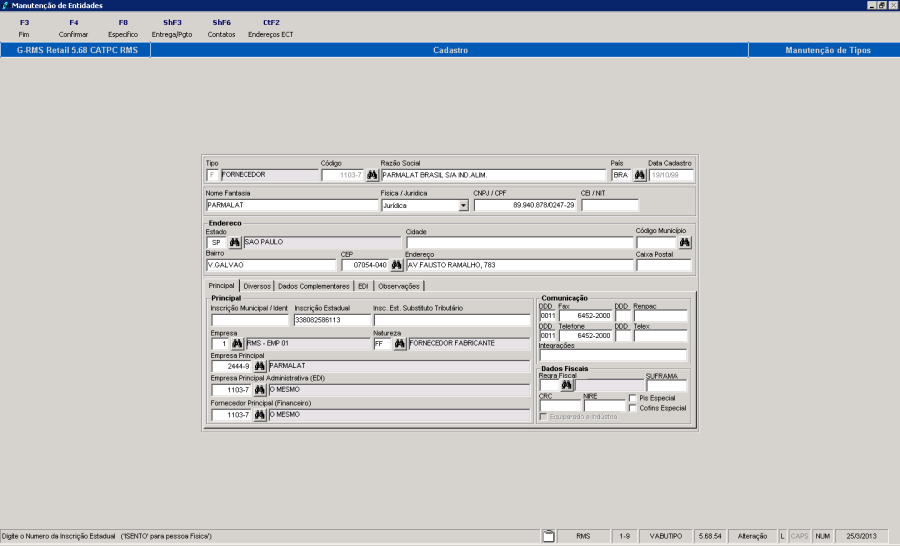Open CEP lookup binoculars next to 07054-040
Viewport: 900px width, 546px height.
point(396,265)
